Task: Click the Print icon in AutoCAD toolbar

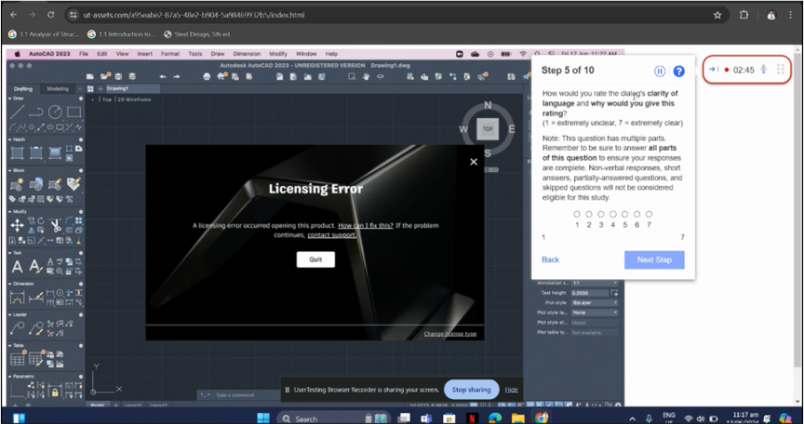Action: point(207,76)
